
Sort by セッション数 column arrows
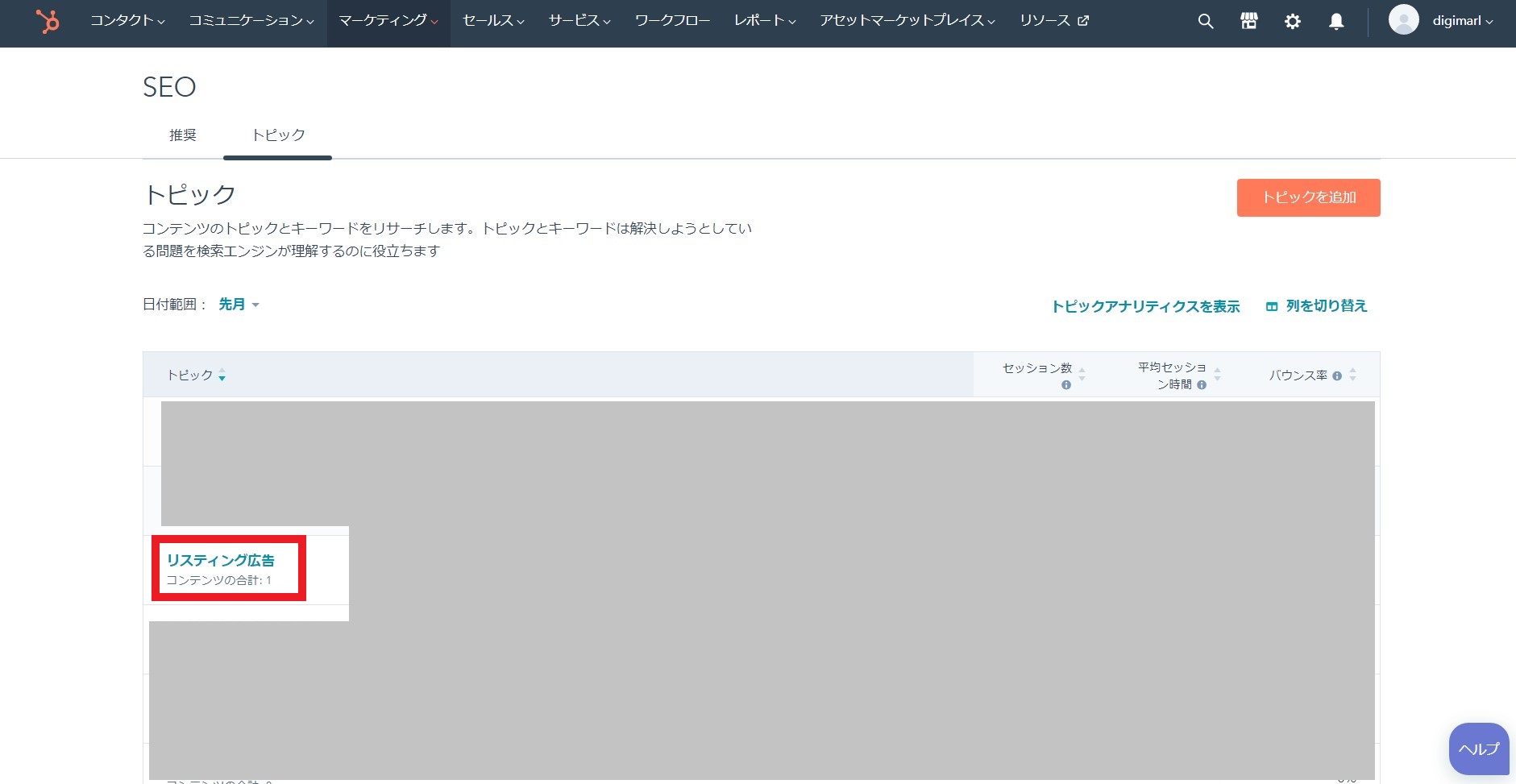tap(1082, 375)
